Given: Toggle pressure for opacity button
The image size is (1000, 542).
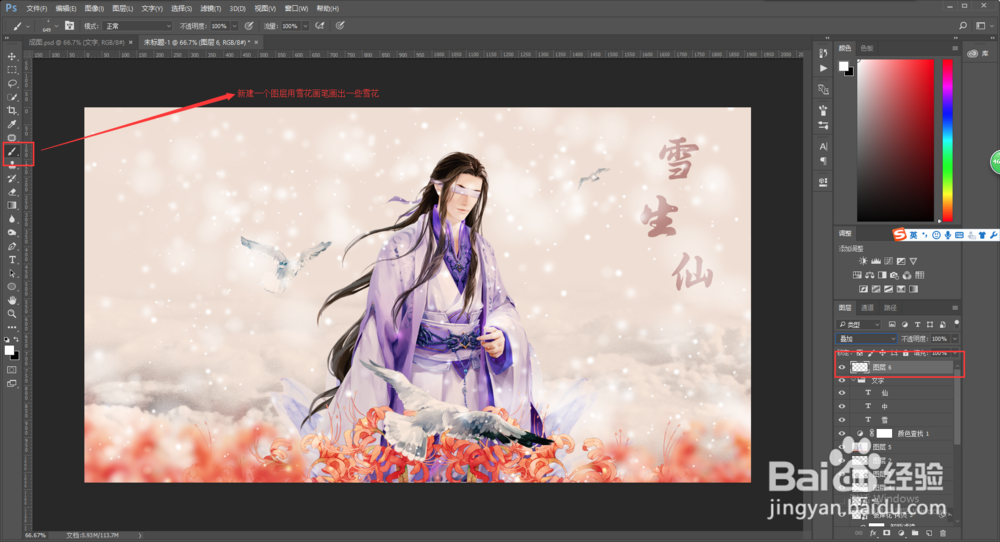Looking at the screenshot, I should 249,26.
